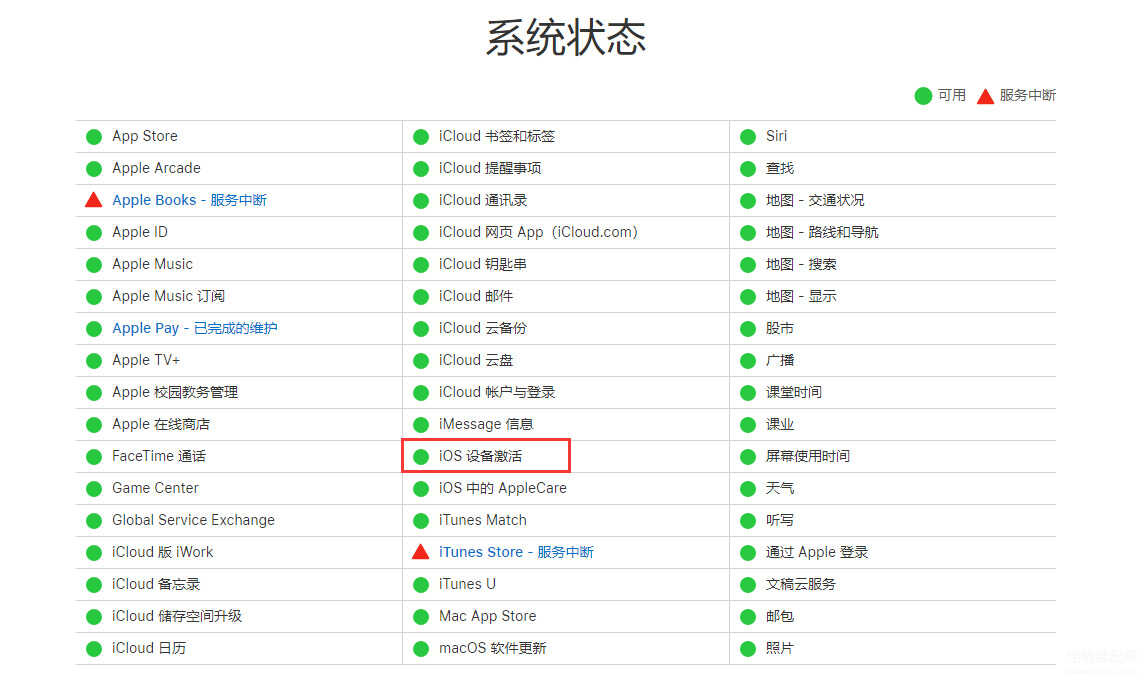Screen dimensions: 1147x685
Task: Click green status dot beside Apple TV+
Action: tap(94, 361)
